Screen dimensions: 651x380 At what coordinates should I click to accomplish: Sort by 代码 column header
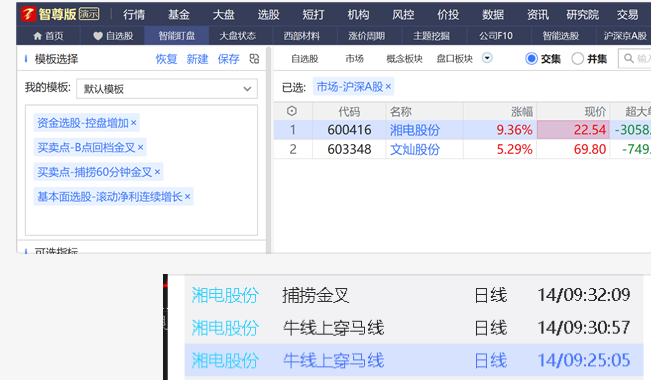tap(349, 111)
